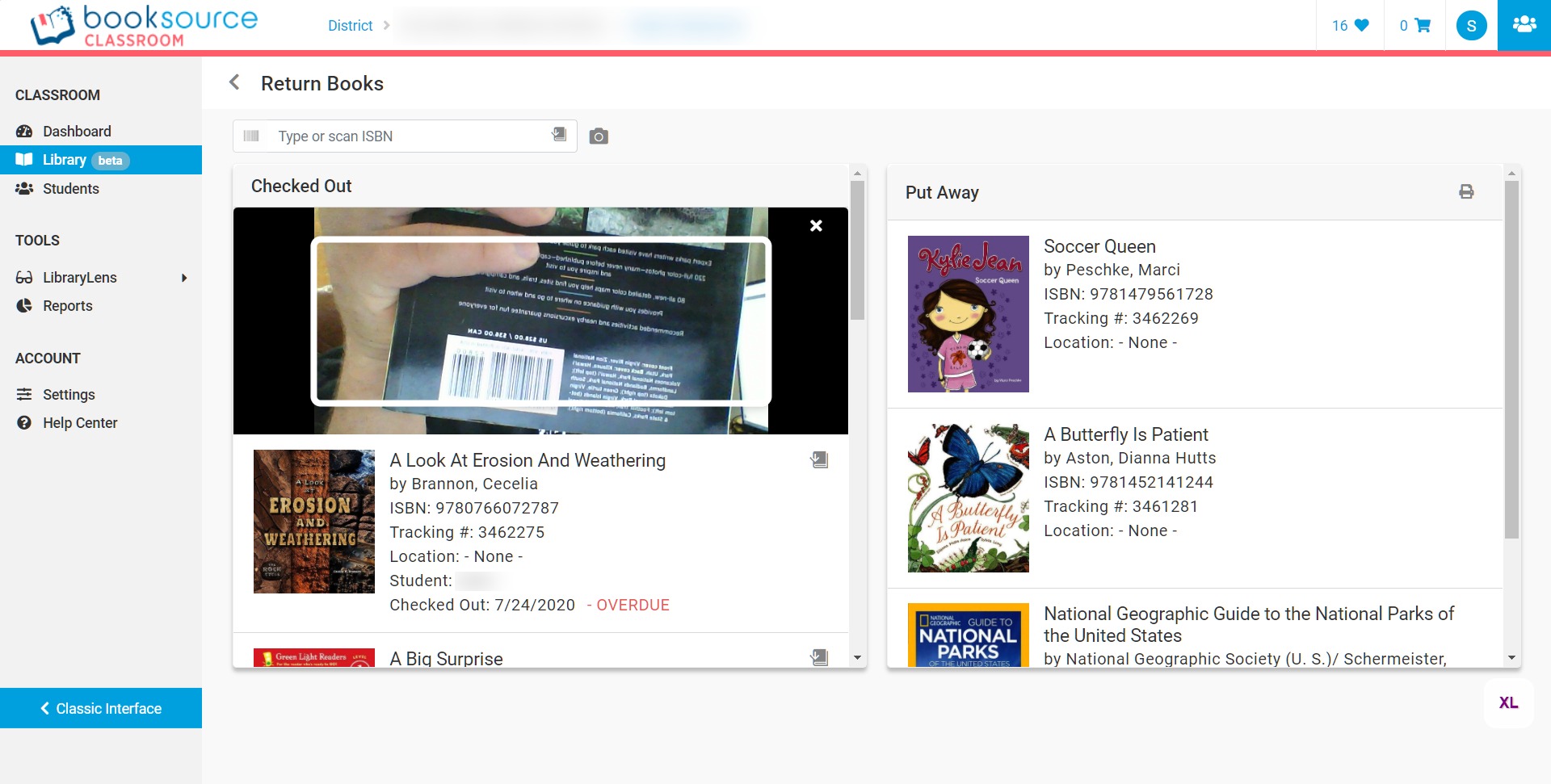1551x784 pixels.
Task: Open the shopping cart
Action: click(x=1414, y=25)
